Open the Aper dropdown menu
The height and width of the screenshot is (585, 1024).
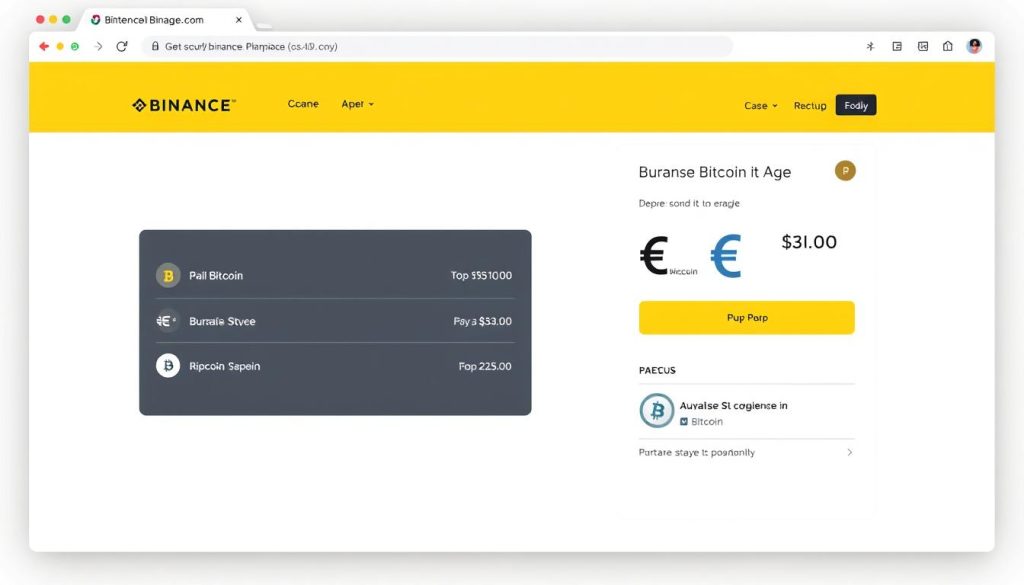tap(357, 104)
